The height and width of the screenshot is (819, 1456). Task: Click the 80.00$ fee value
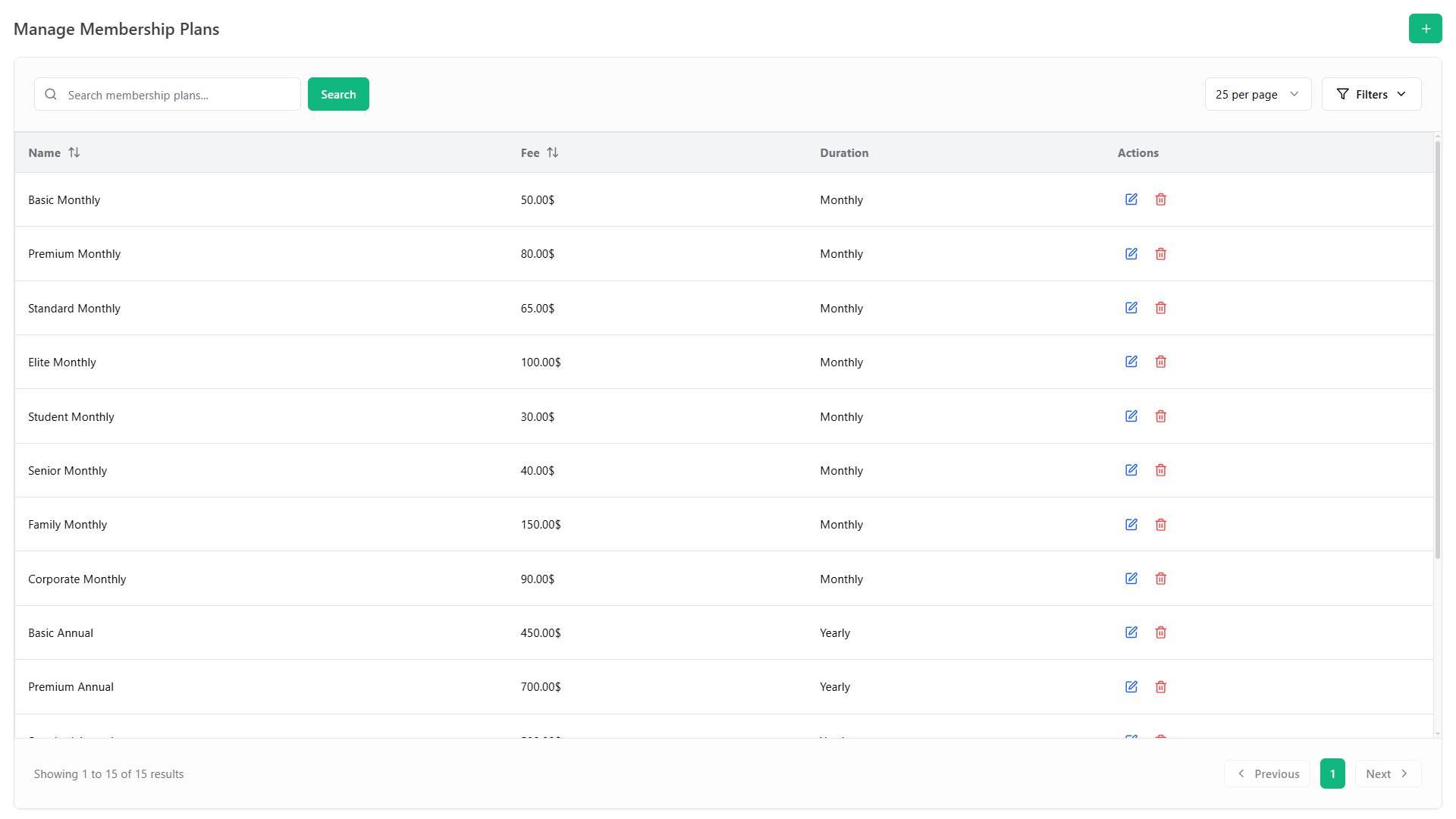pos(538,254)
